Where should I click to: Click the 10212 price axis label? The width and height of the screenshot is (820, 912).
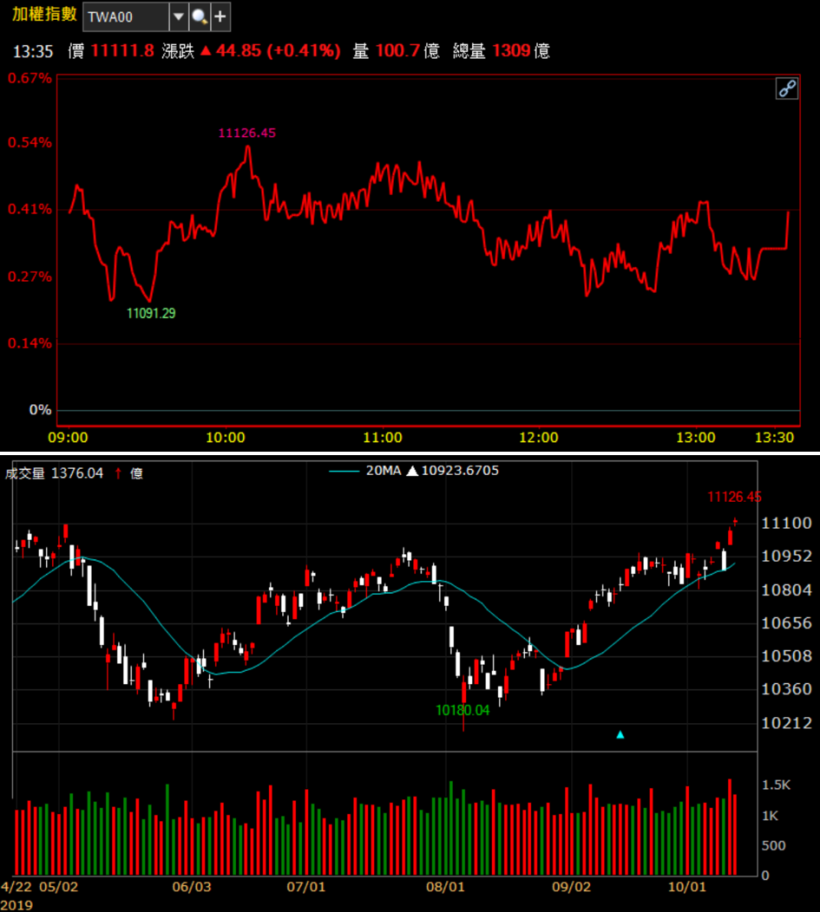pos(787,723)
